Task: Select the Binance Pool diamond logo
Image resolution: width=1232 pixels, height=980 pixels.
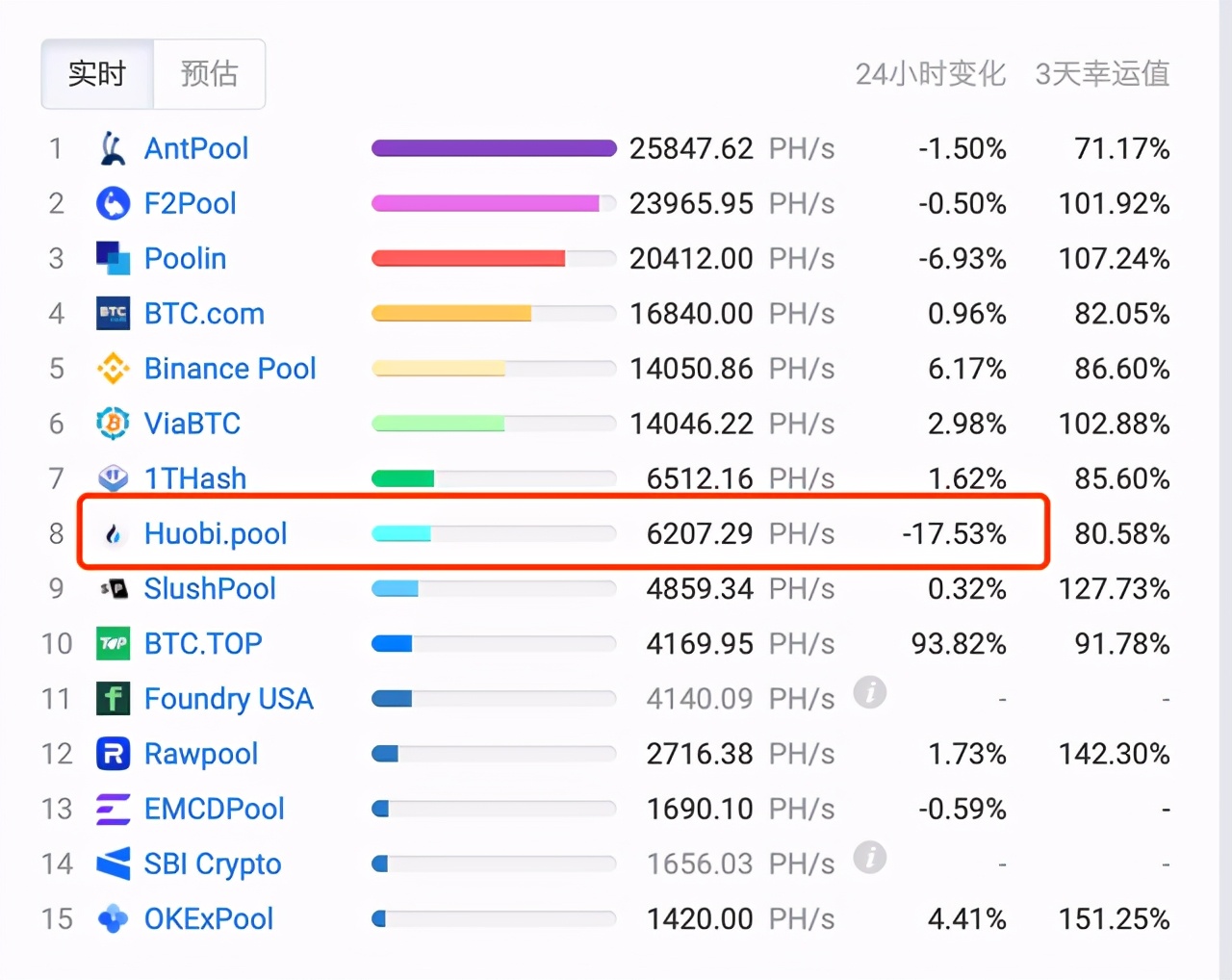Action: tap(112, 369)
